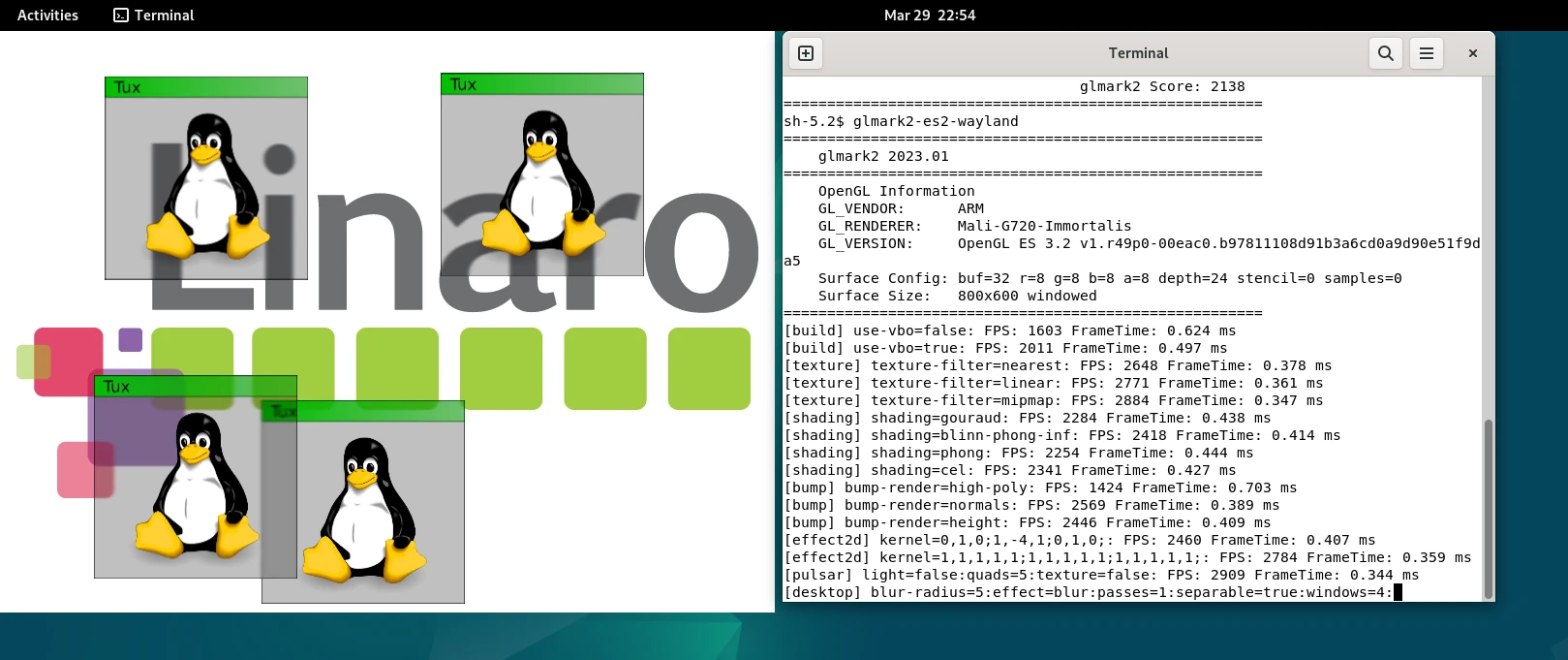Click the top-right Tux window in glmark2
The width and height of the screenshot is (1568, 660).
tap(542, 174)
